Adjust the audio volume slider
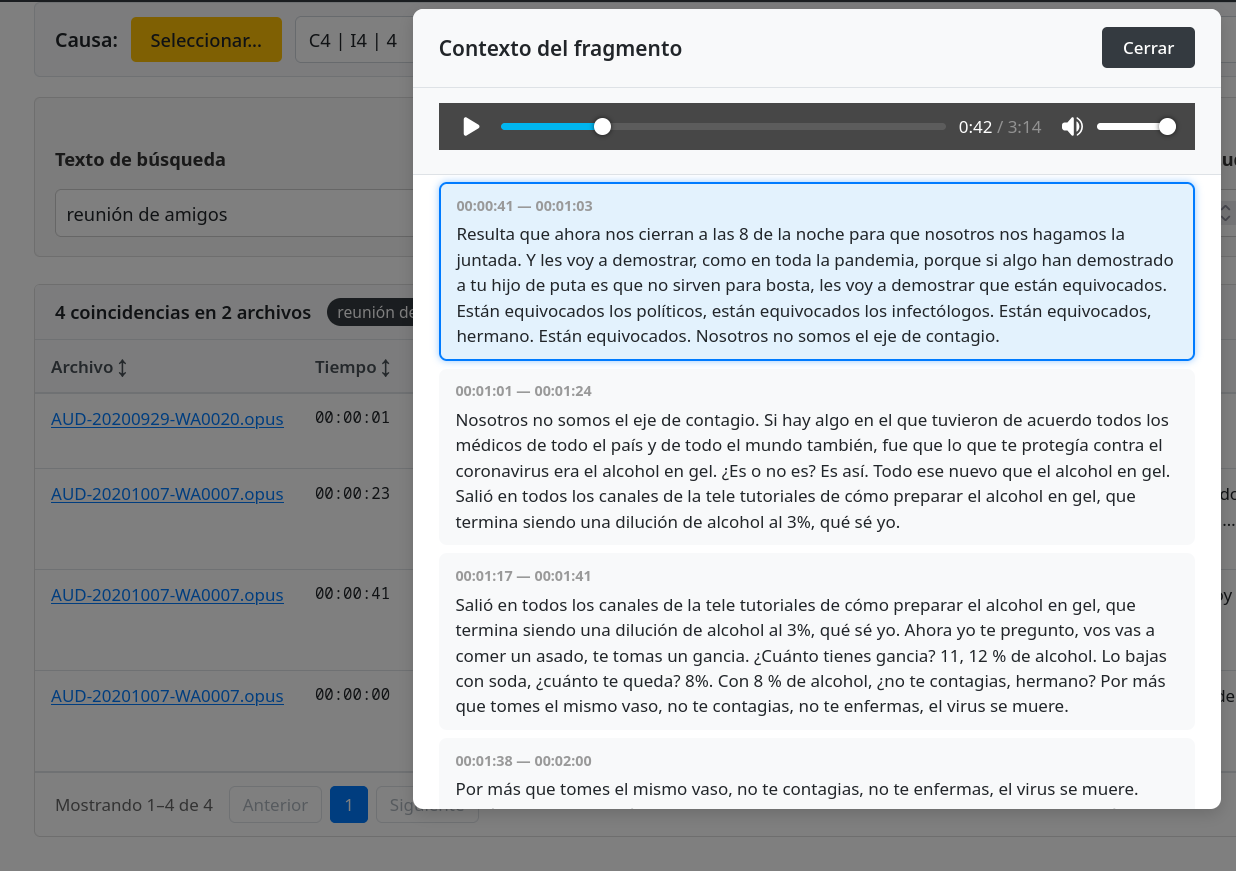The image size is (1236, 871). click(1135, 127)
